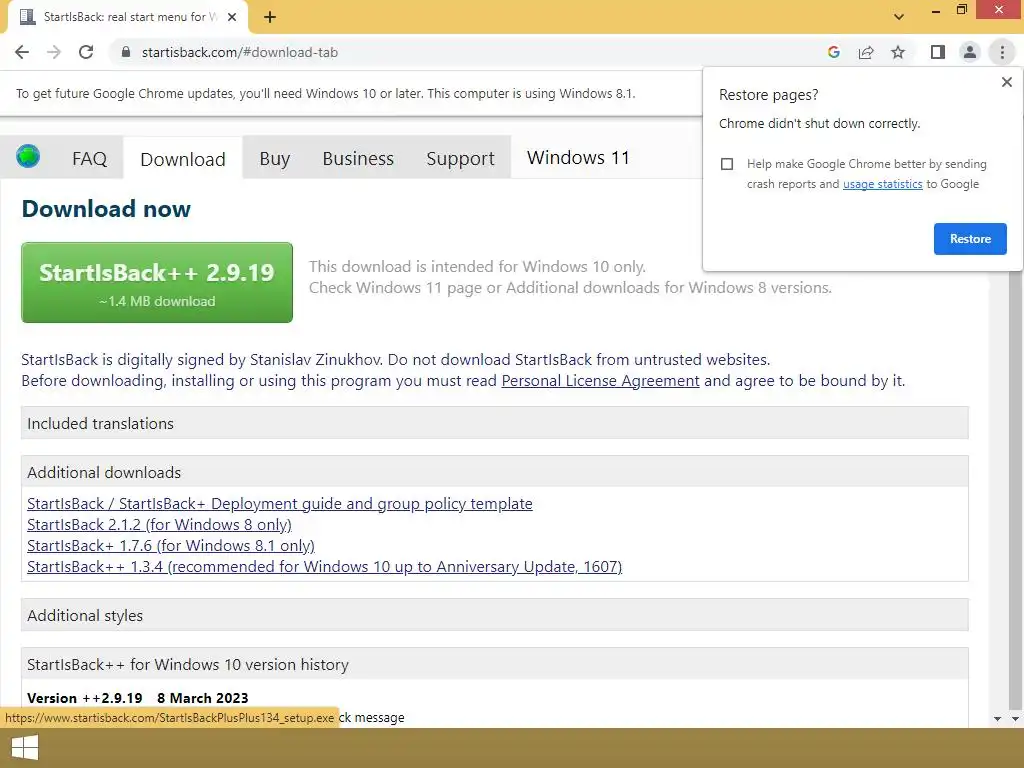
Task: Click the StartIsBack tab title
Action: (x=130, y=17)
